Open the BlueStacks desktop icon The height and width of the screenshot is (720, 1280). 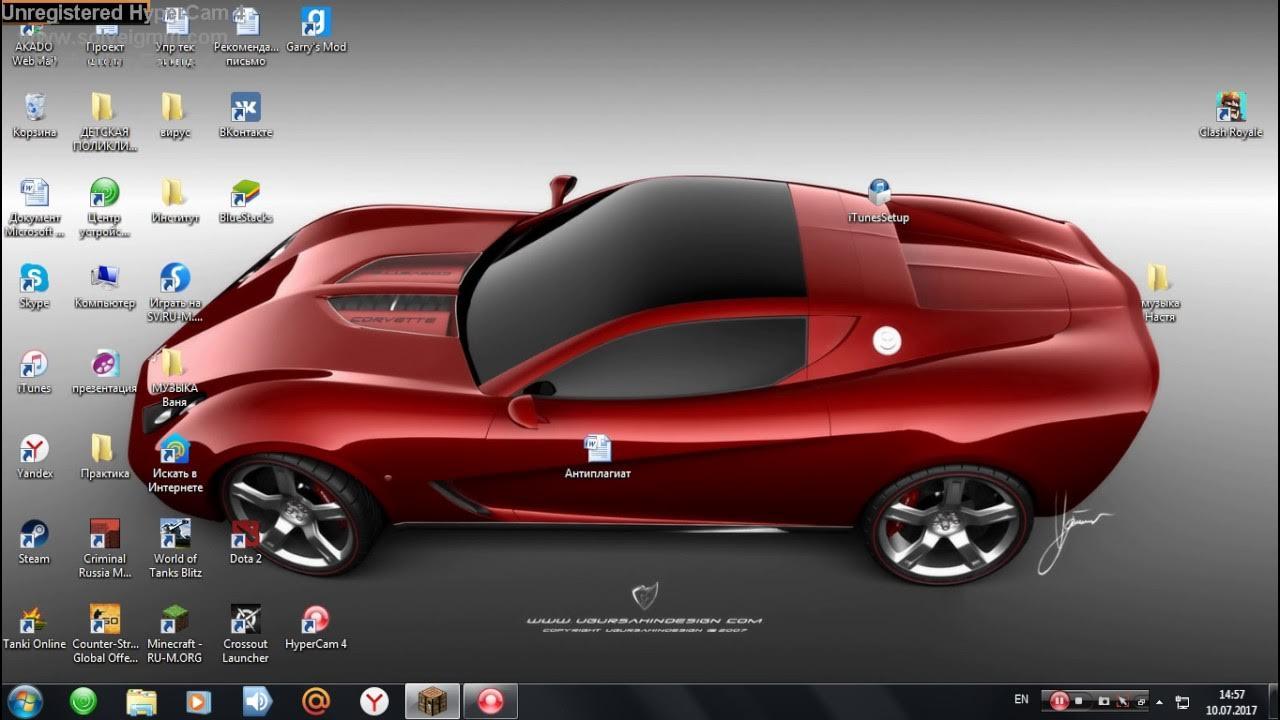245,194
